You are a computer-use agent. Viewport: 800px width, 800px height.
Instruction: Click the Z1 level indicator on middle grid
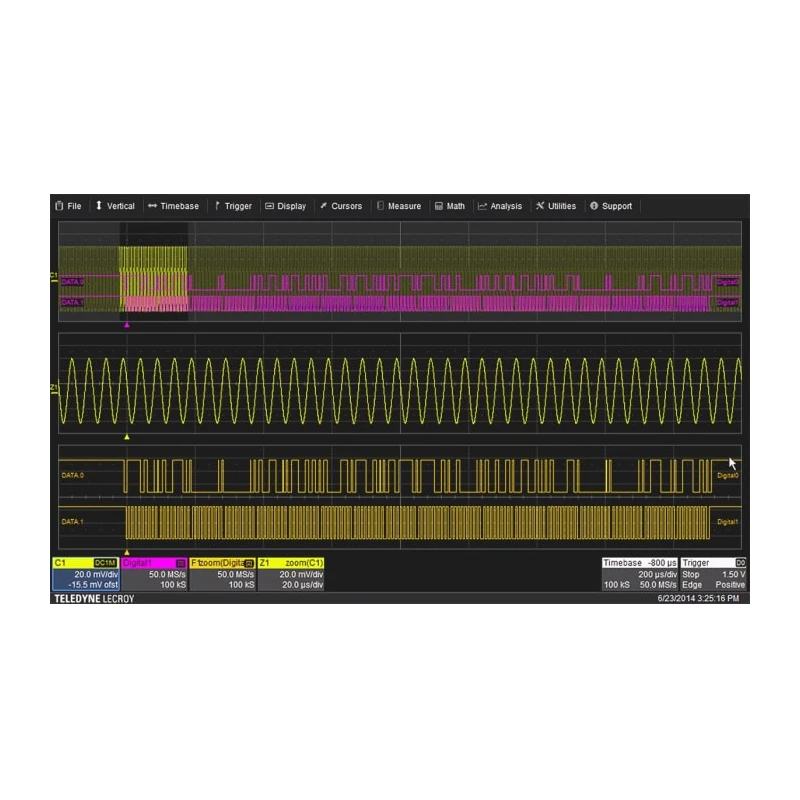point(54,389)
